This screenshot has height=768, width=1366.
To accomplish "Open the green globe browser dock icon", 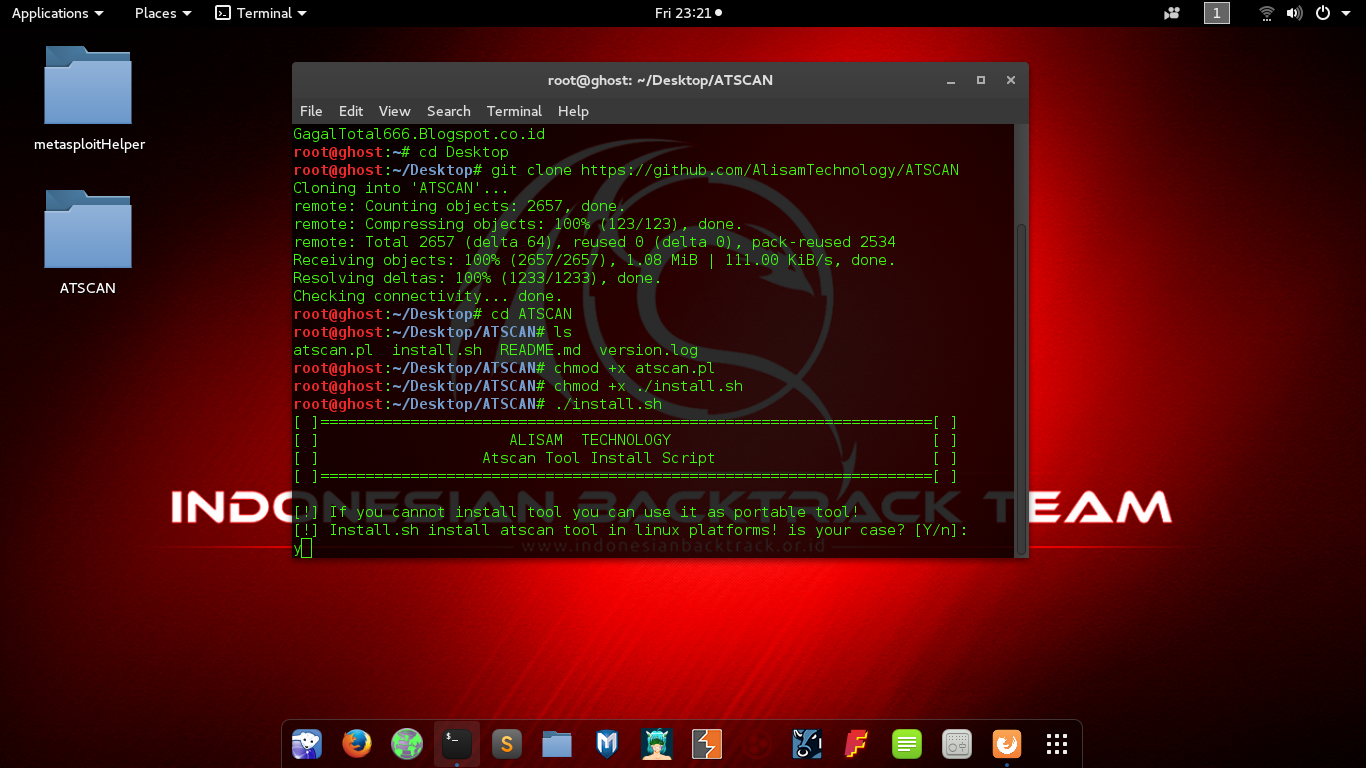I will click(x=407, y=744).
